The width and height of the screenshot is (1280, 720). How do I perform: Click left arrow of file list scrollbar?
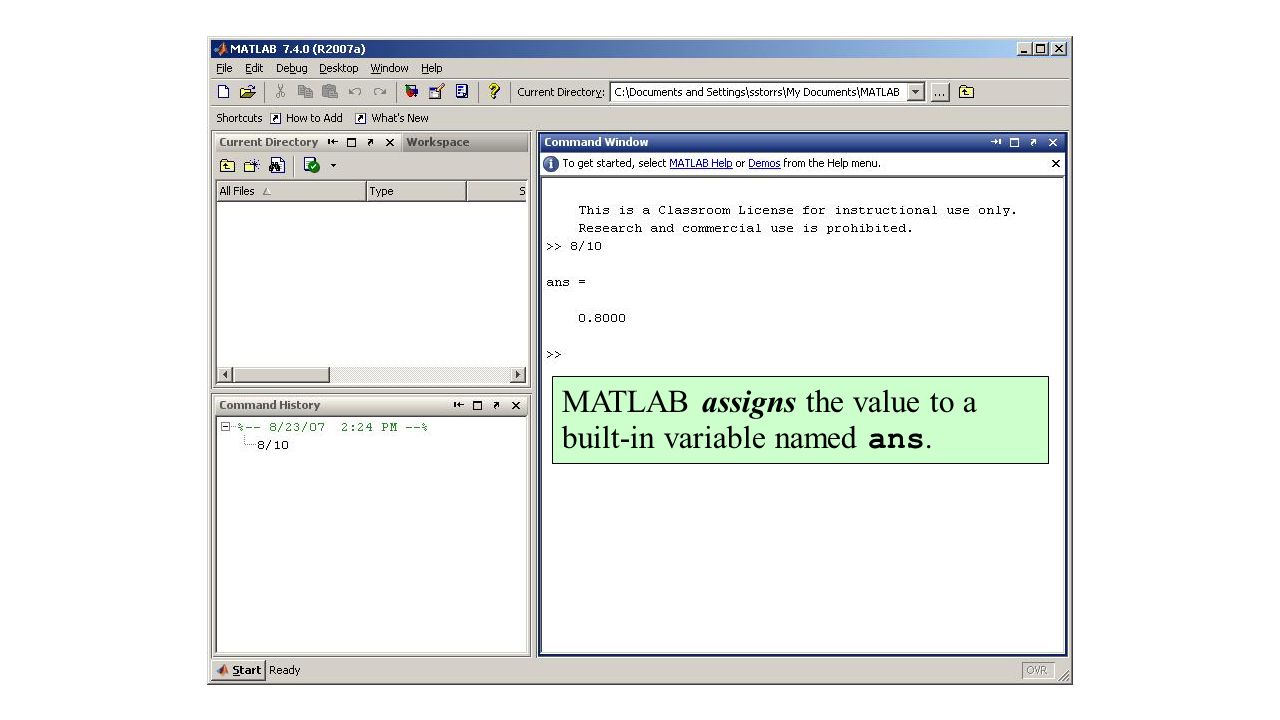pos(225,375)
